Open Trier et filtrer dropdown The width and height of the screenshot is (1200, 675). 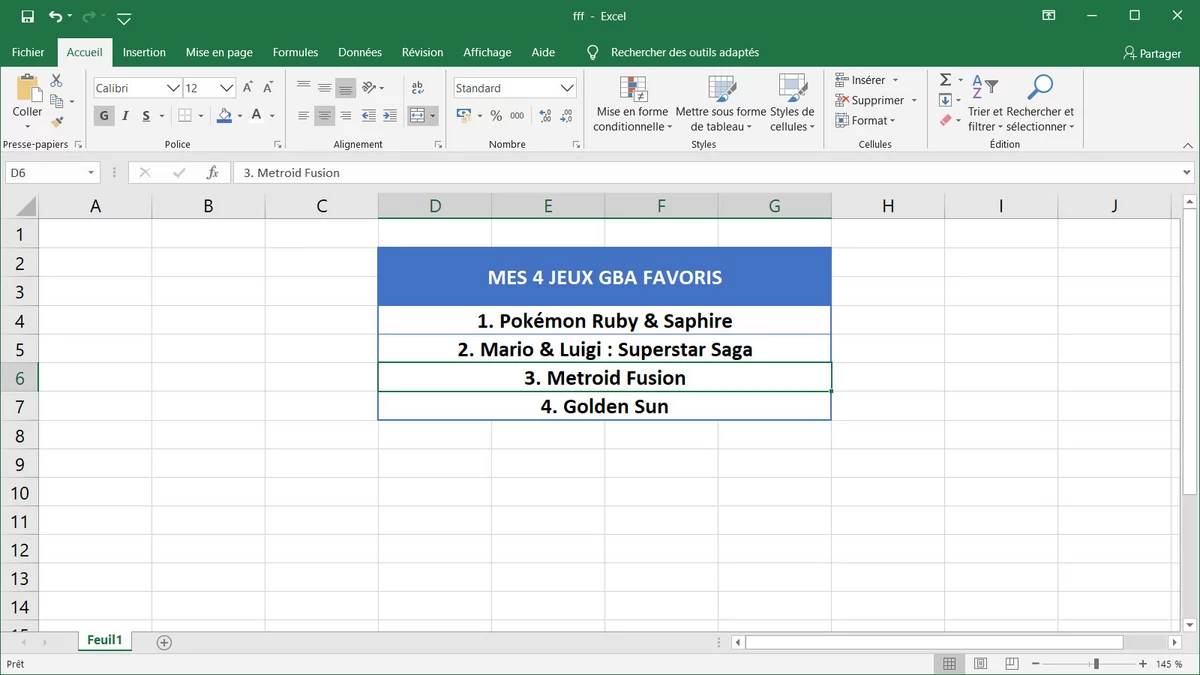coord(985,103)
